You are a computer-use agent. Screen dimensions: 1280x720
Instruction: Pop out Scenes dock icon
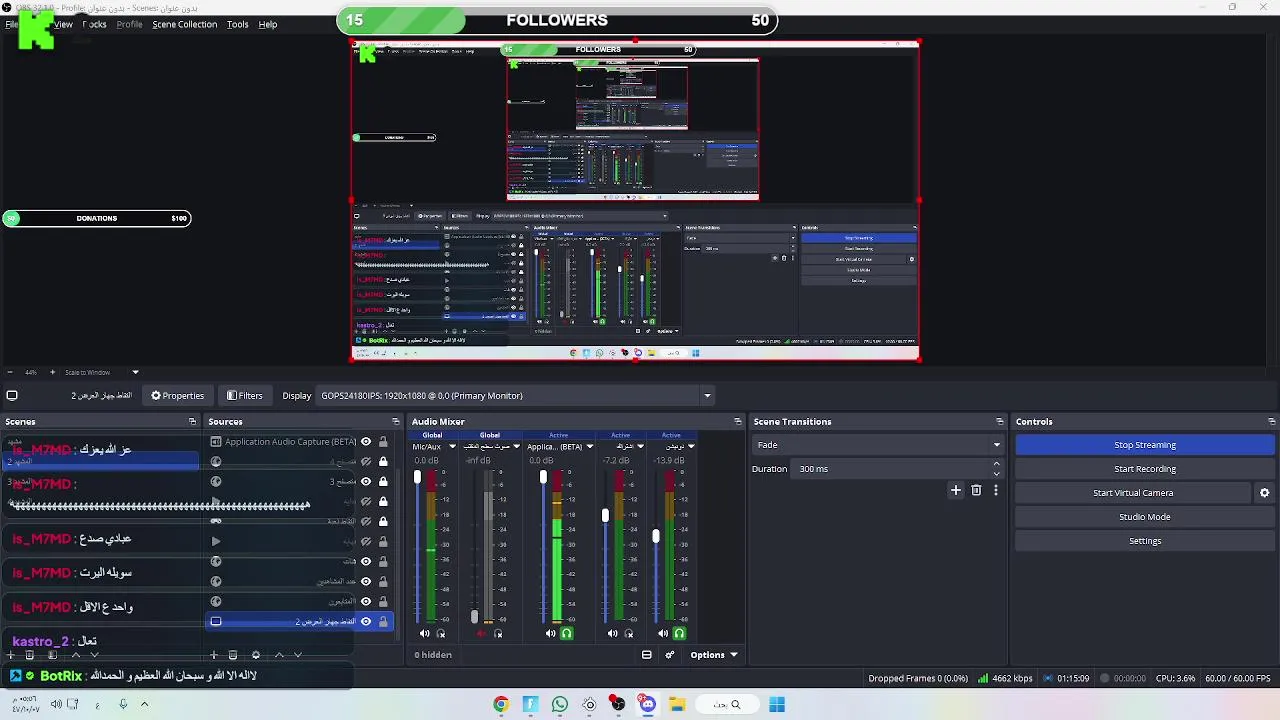click(192, 421)
